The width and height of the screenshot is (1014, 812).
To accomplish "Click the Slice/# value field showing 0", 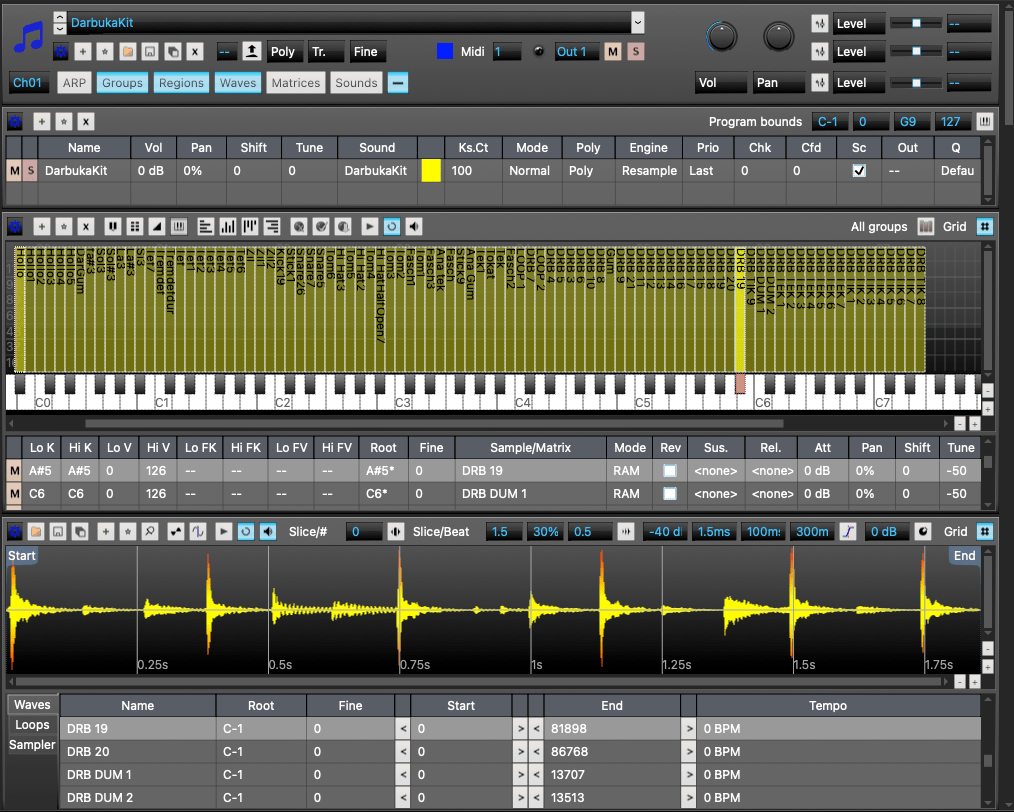I will (x=363, y=531).
